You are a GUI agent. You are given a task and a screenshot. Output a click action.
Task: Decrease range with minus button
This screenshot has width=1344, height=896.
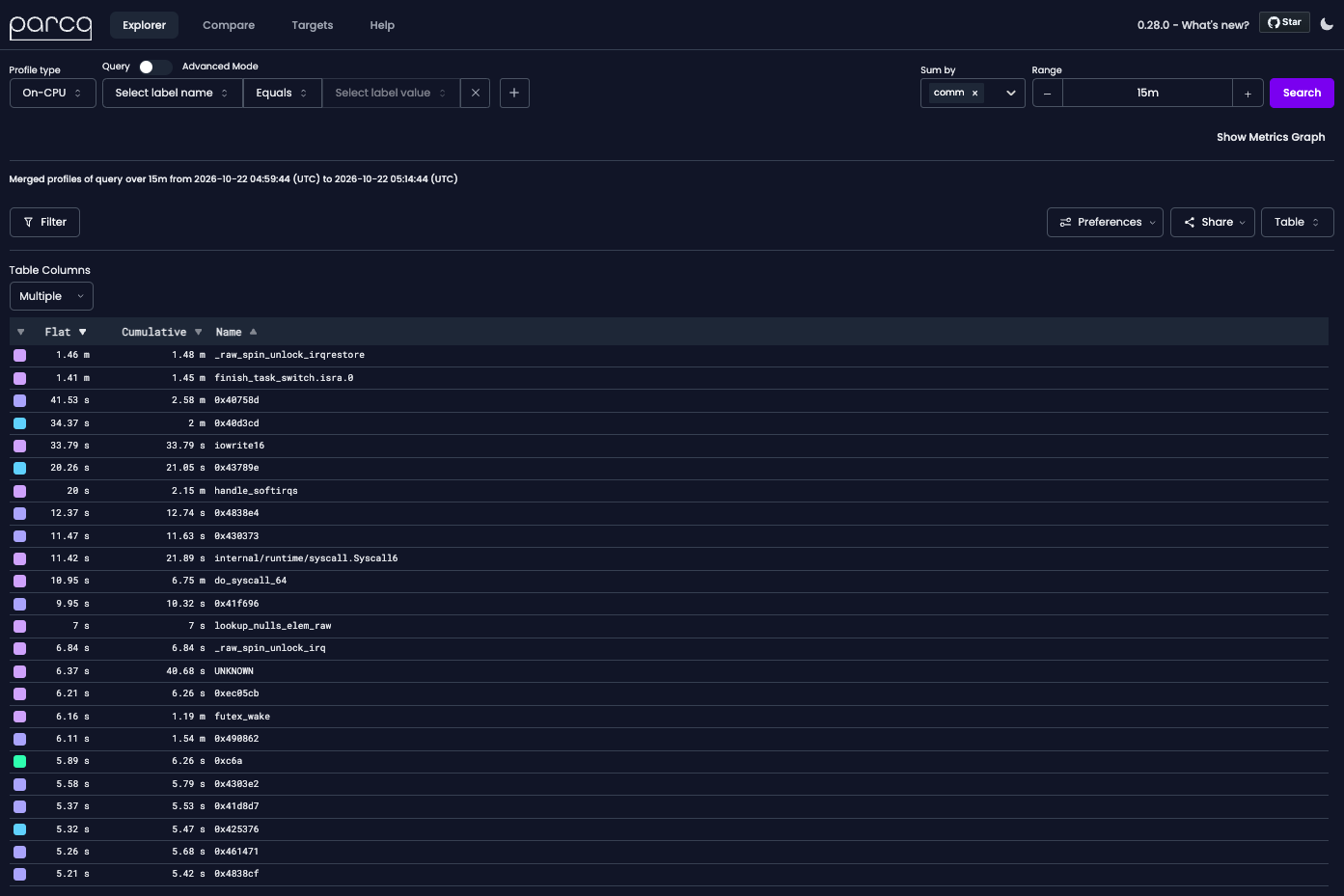pos(1048,94)
